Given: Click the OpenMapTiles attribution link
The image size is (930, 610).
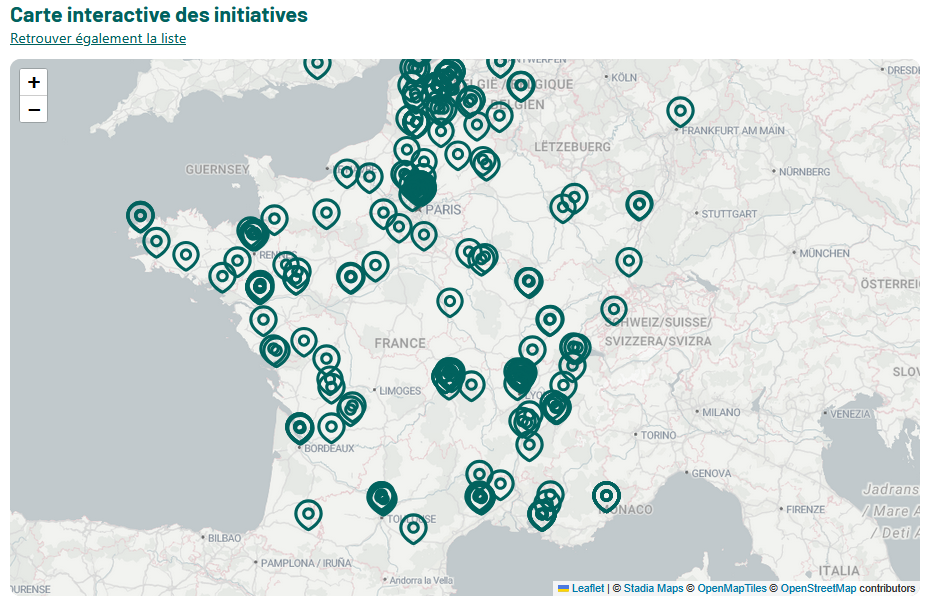Looking at the screenshot, I should coord(731,588).
